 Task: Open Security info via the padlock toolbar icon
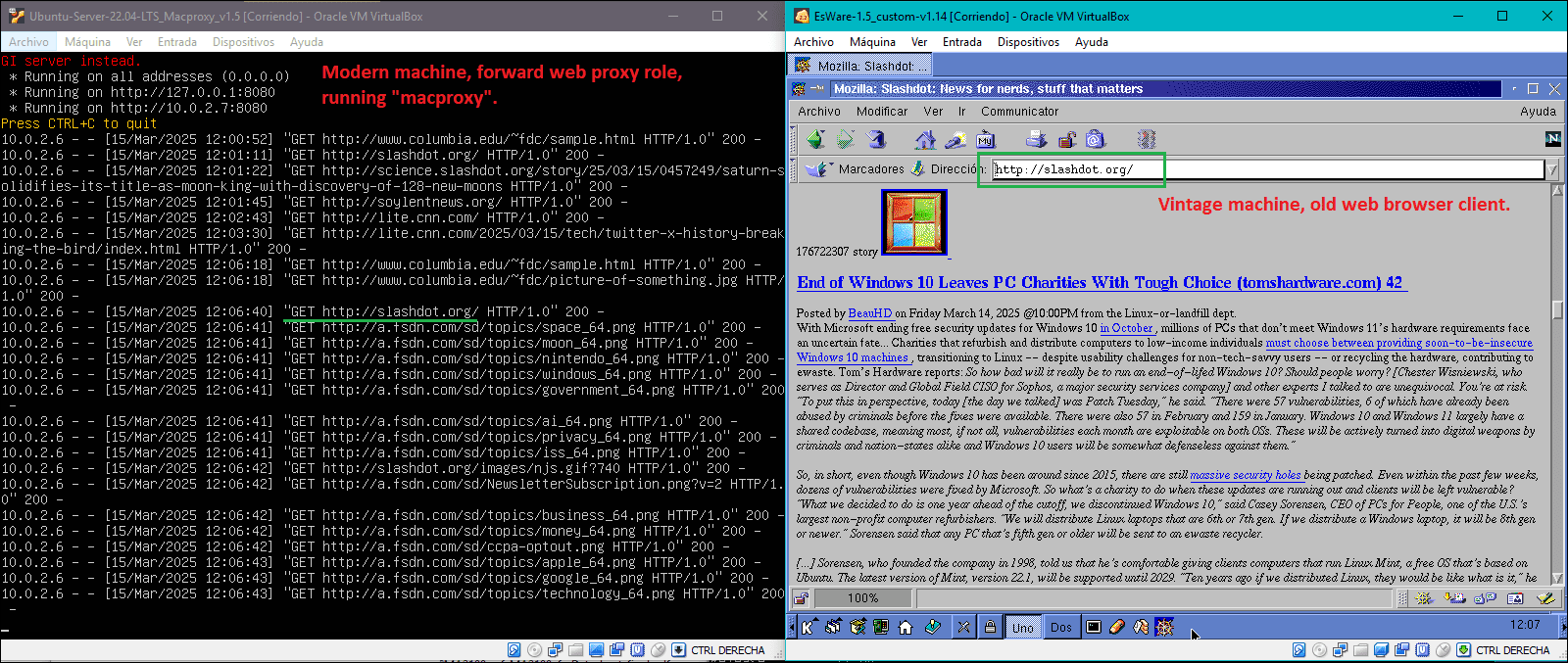point(1066,140)
